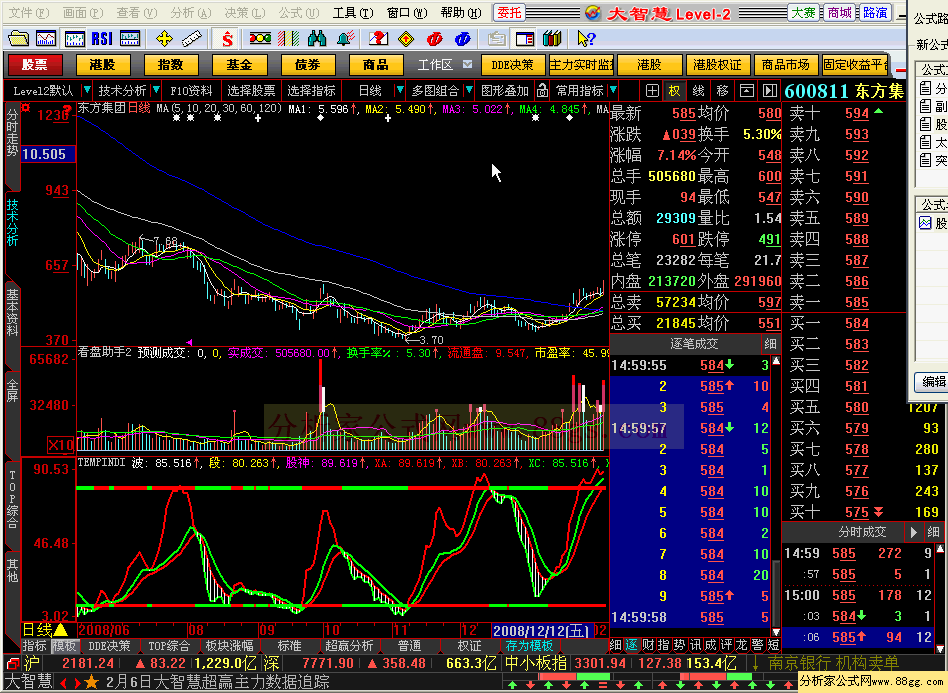
Task: Select the ruler measuring tool icon
Action: coord(192,39)
